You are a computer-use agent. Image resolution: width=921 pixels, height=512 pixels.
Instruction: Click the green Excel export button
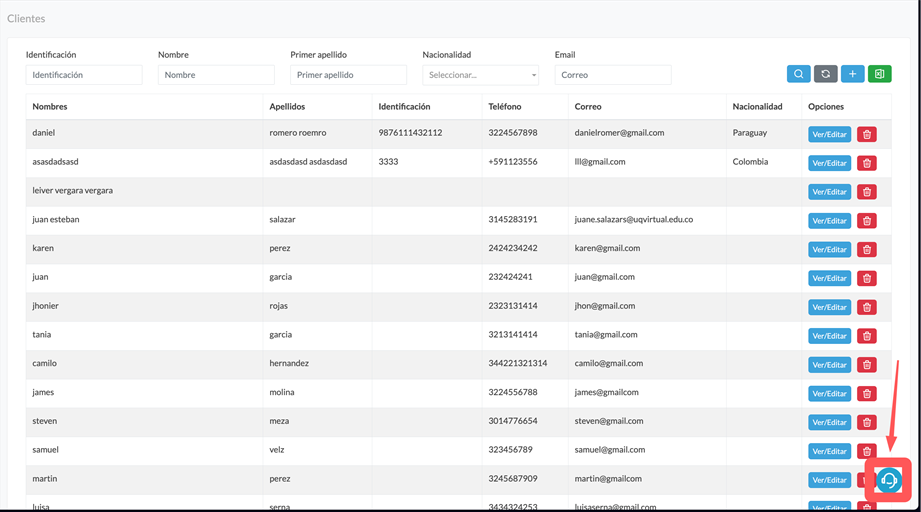[879, 74]
